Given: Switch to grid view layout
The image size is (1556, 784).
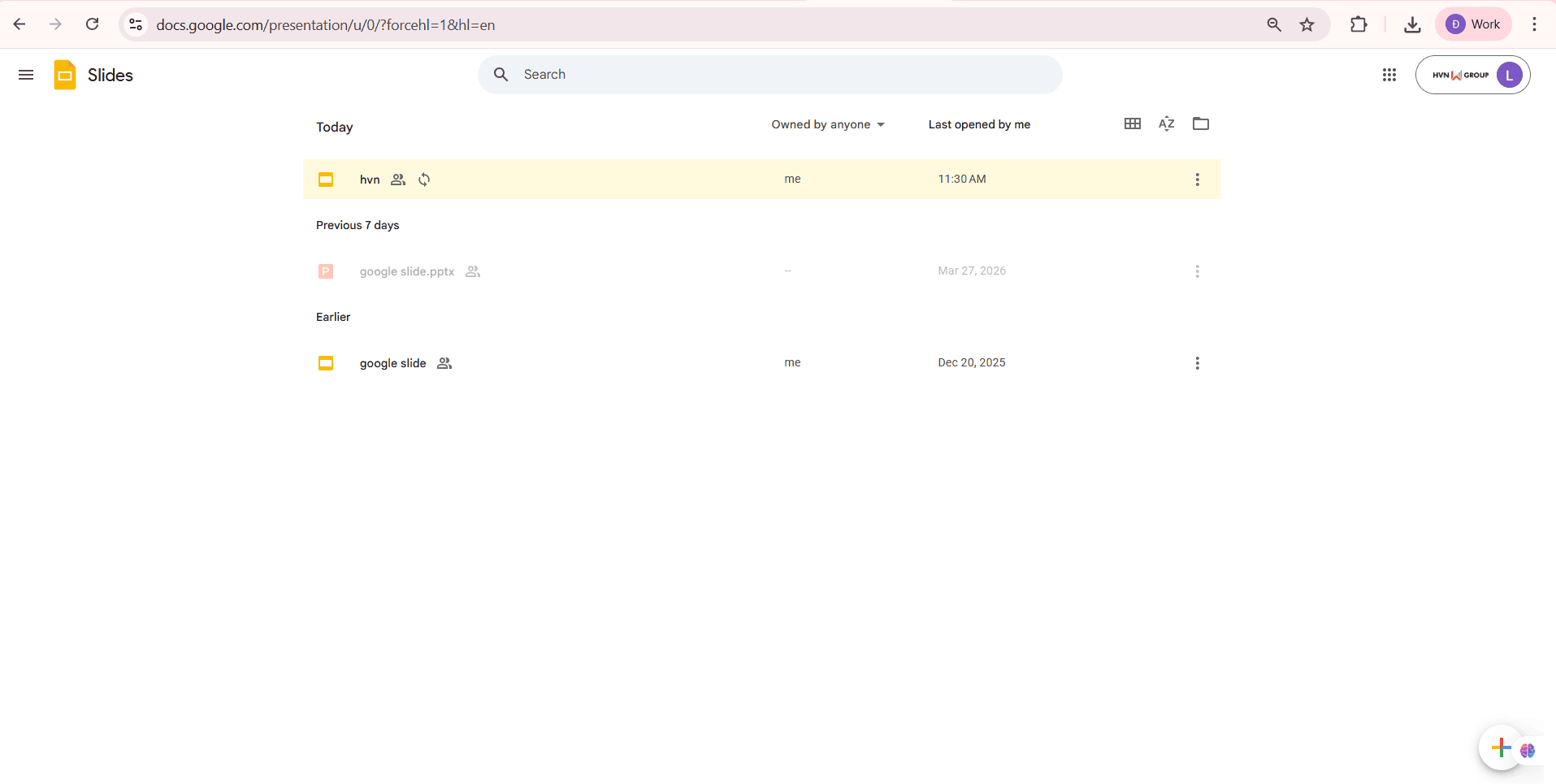Looking at the screenshot, I should (1132, 123).
